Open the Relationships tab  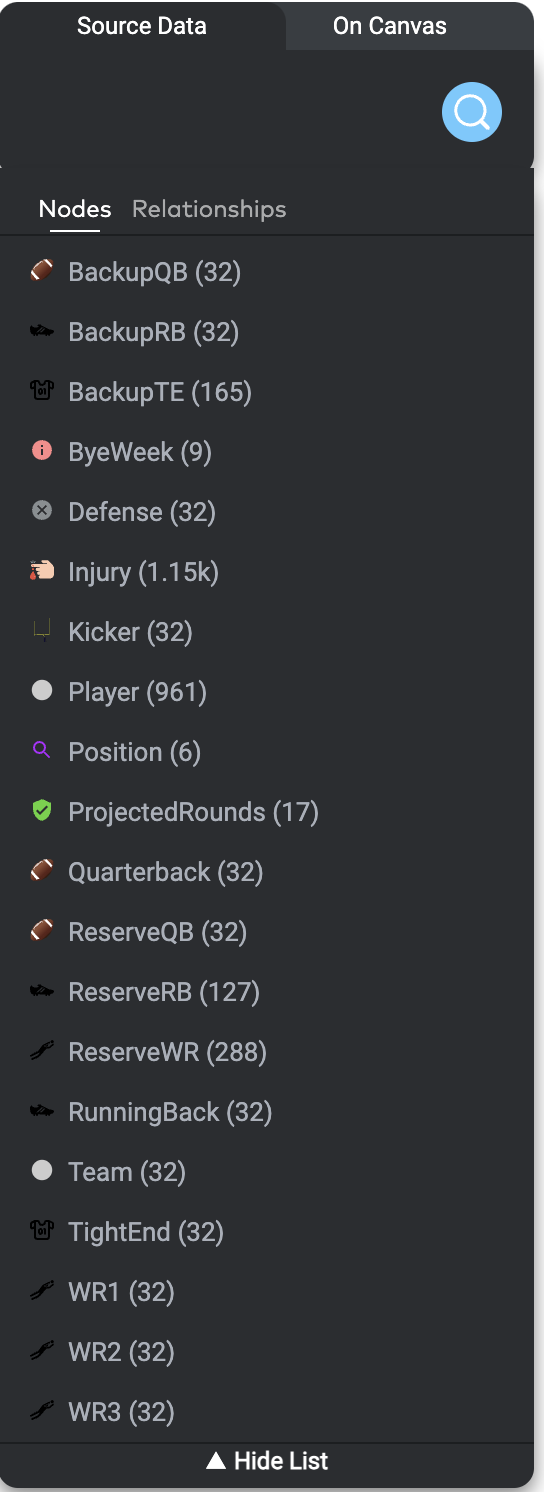pos(209,209)
